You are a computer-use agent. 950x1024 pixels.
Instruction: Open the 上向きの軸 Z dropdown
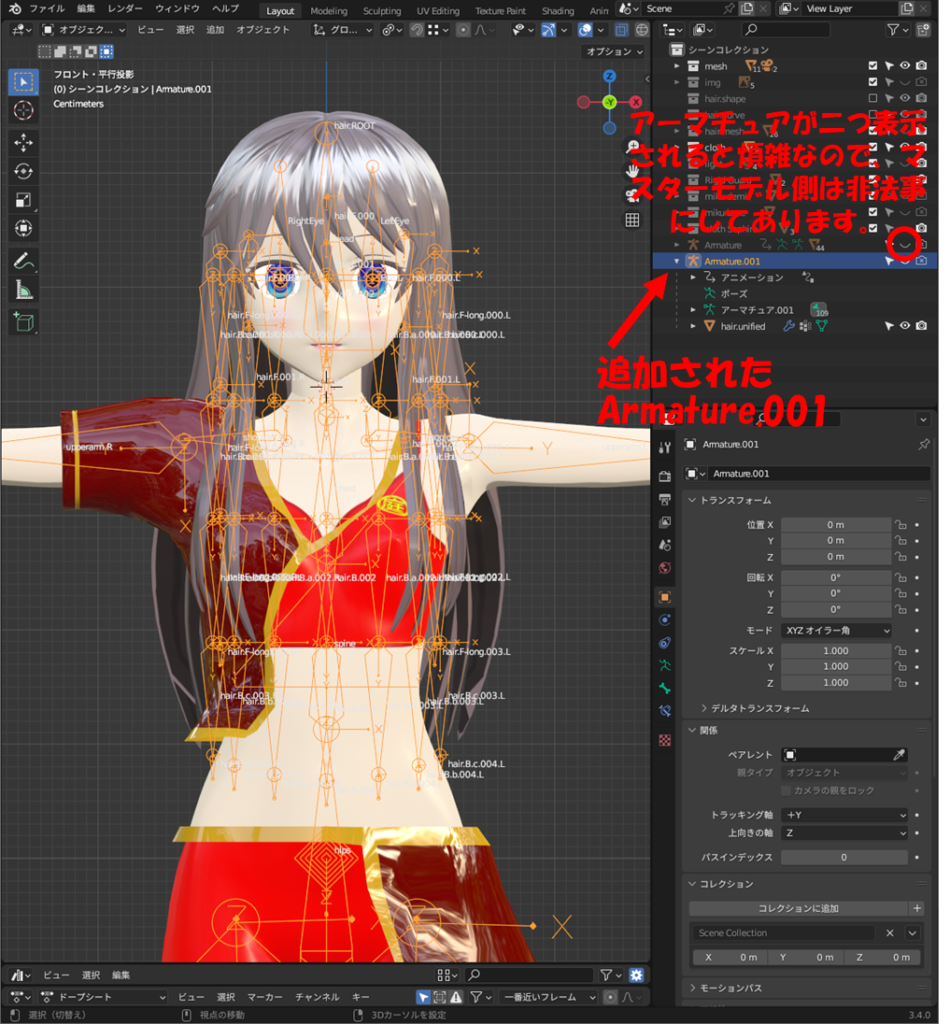pos(845,833)
